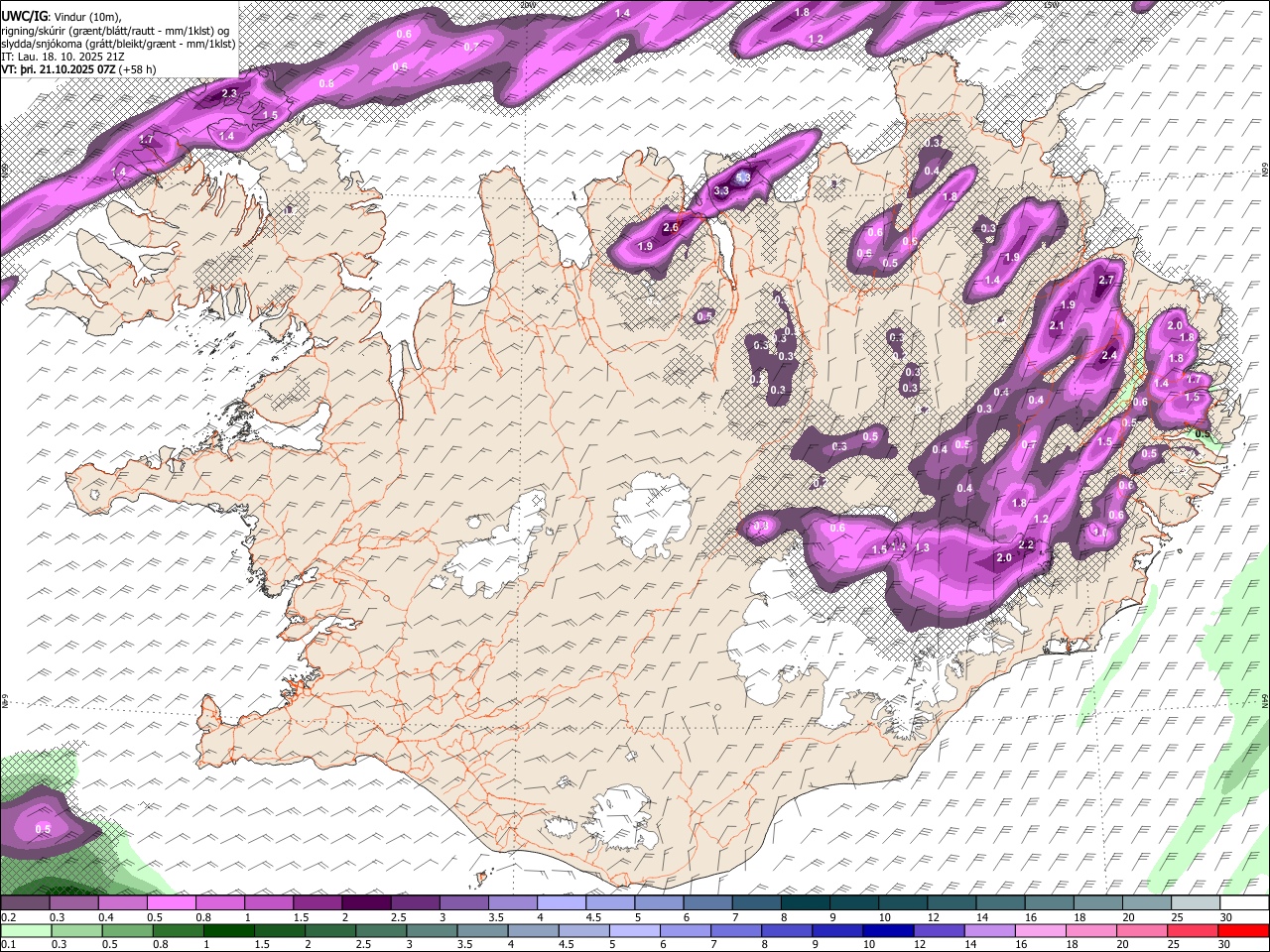The image size is (1270, 952).
Task: Click the pink 16 swatch in the rain scale
Action: pos(1040,930)
